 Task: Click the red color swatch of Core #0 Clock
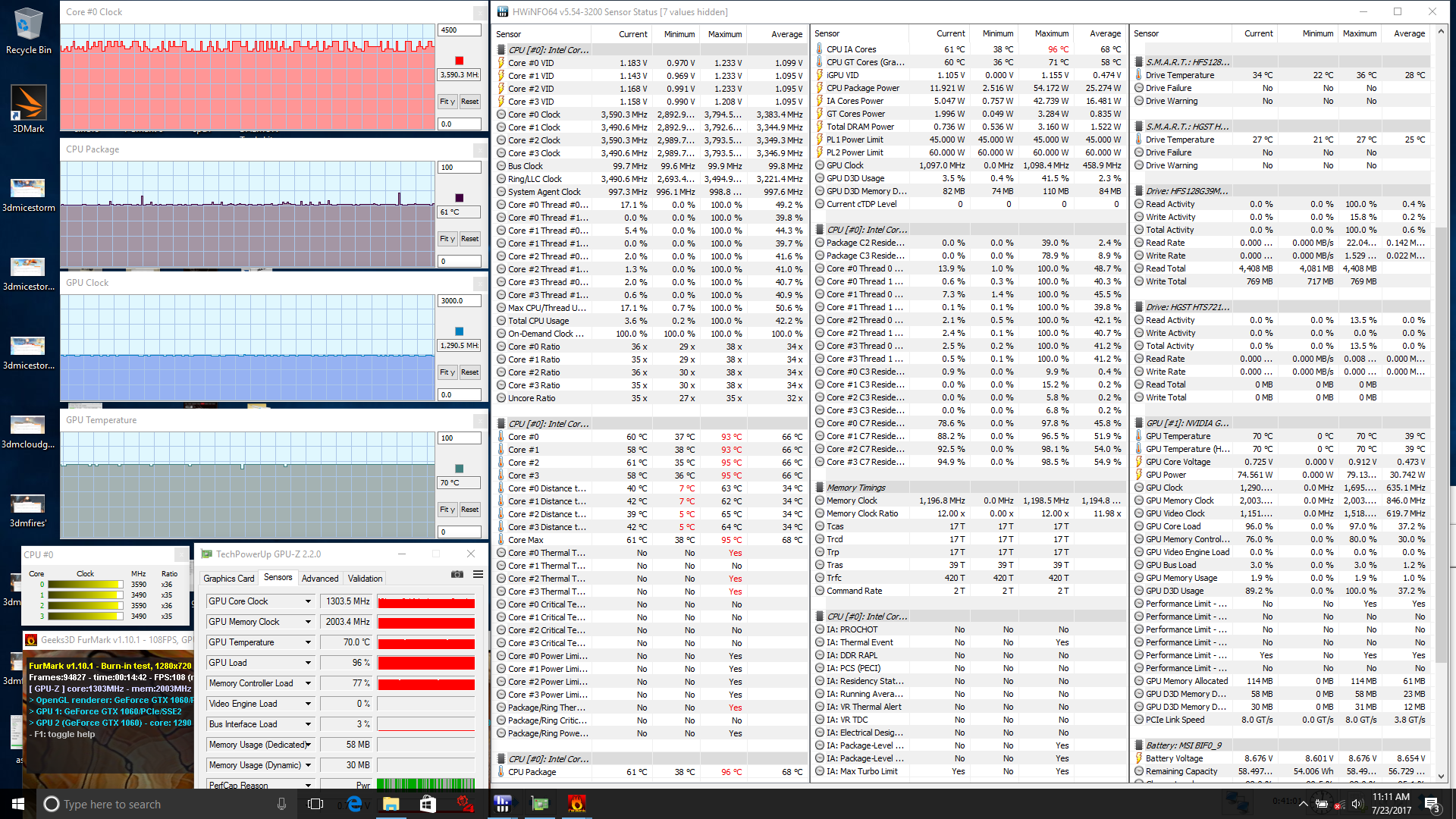pos(459,61)
